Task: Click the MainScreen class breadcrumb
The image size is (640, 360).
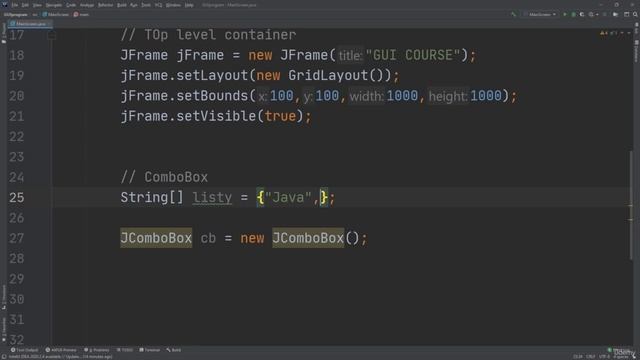Action: click(56, 14)
